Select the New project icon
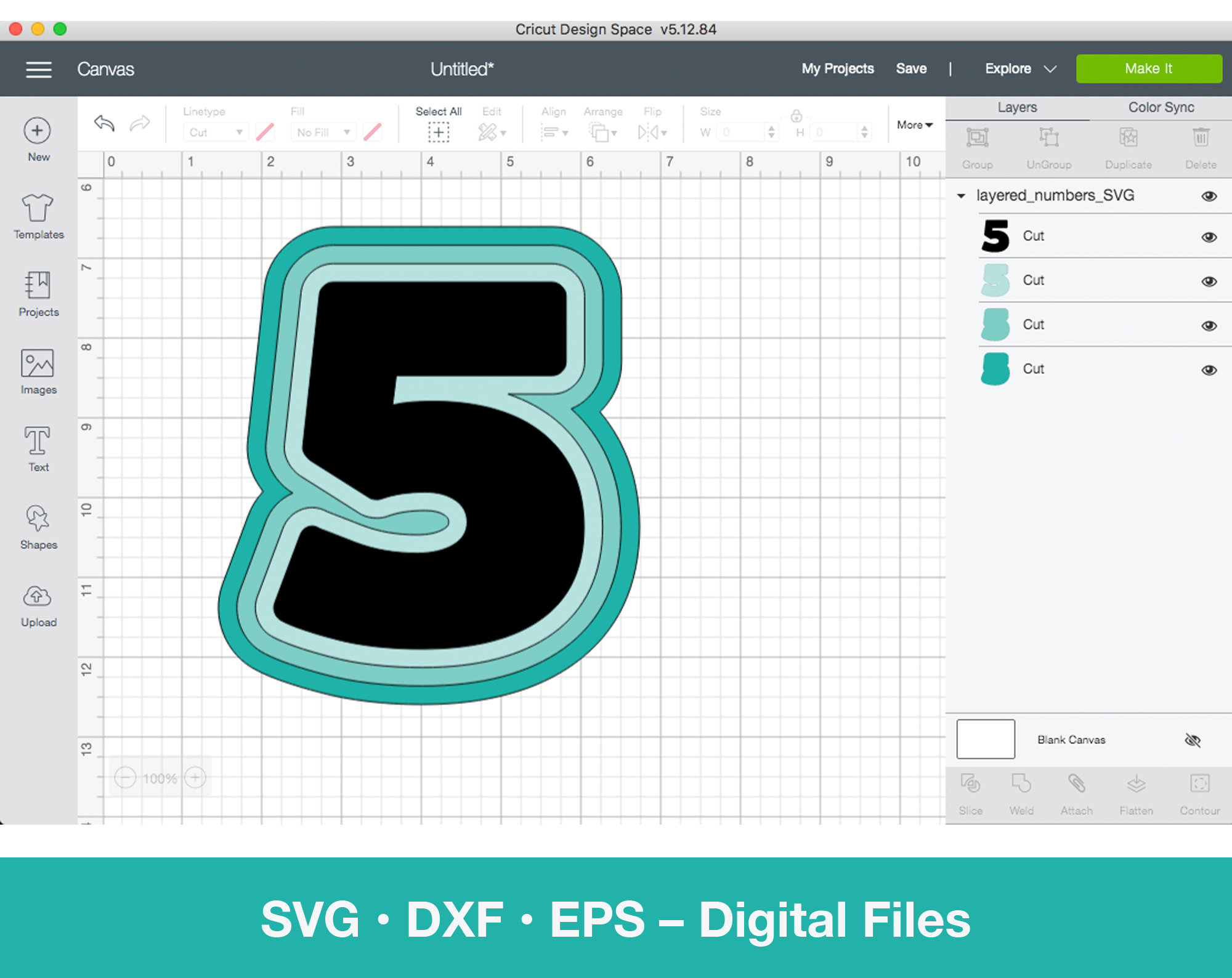The image size is (1232, 978). [x=38, y=130]
